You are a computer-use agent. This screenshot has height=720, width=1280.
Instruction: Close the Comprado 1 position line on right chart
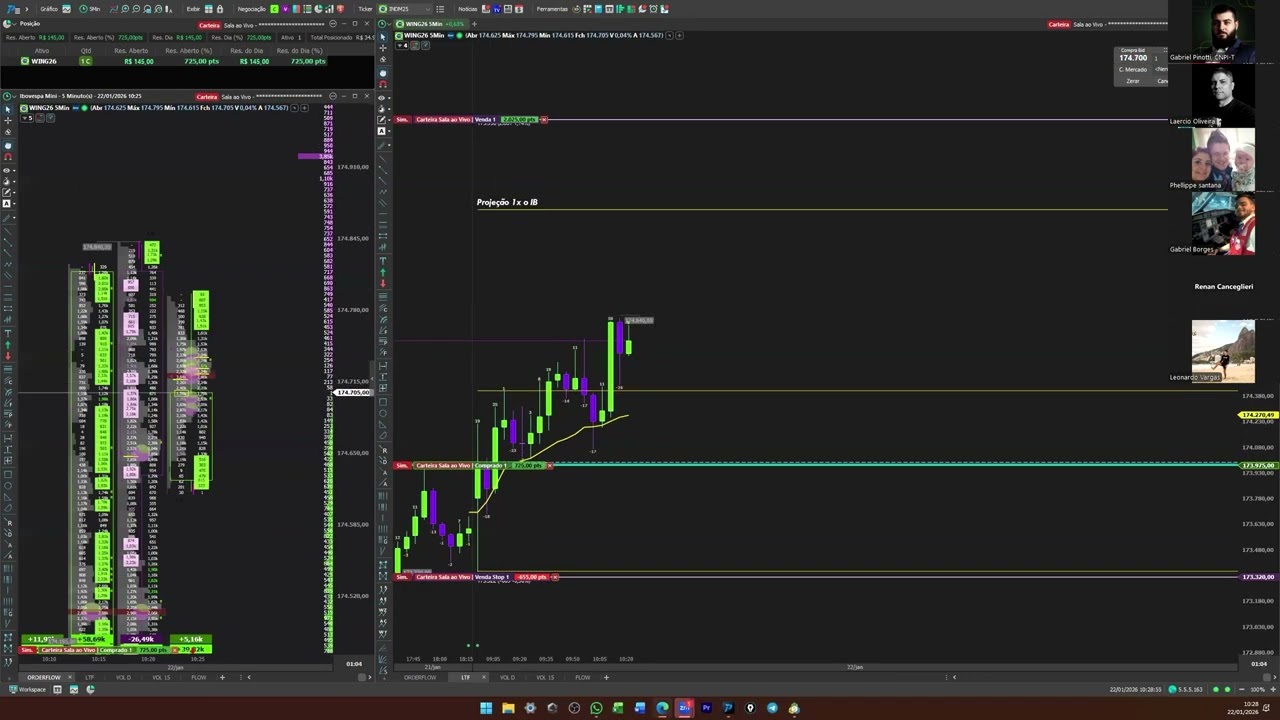pyautogui.click(x=549, y=465)
